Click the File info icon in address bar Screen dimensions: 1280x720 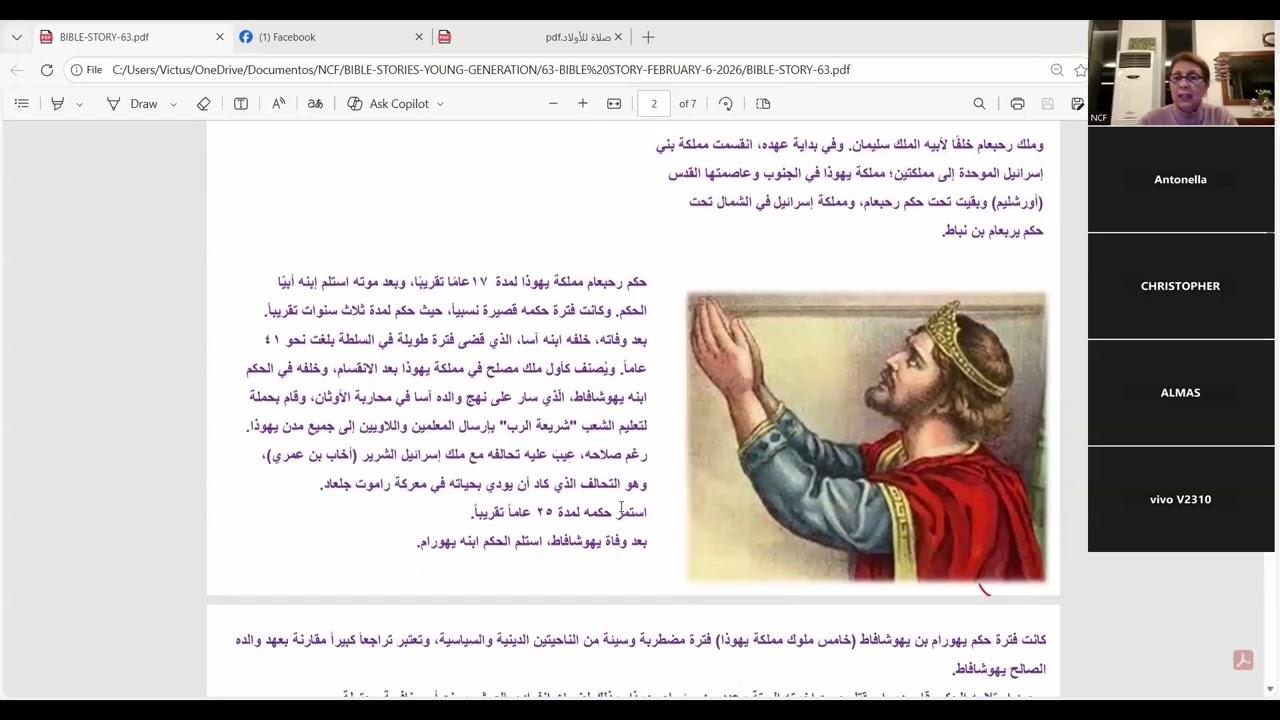click(x=86, y=70)
